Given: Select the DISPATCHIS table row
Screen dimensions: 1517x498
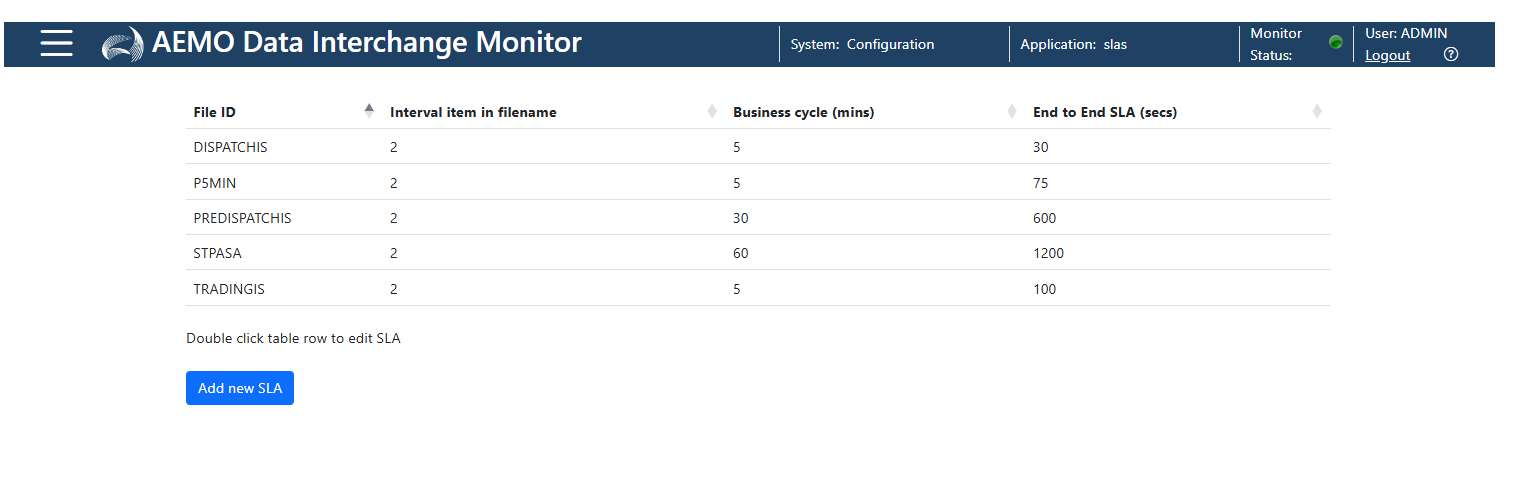Looking at the screenshot, I should pyautogui.click(x=758, y=147).
